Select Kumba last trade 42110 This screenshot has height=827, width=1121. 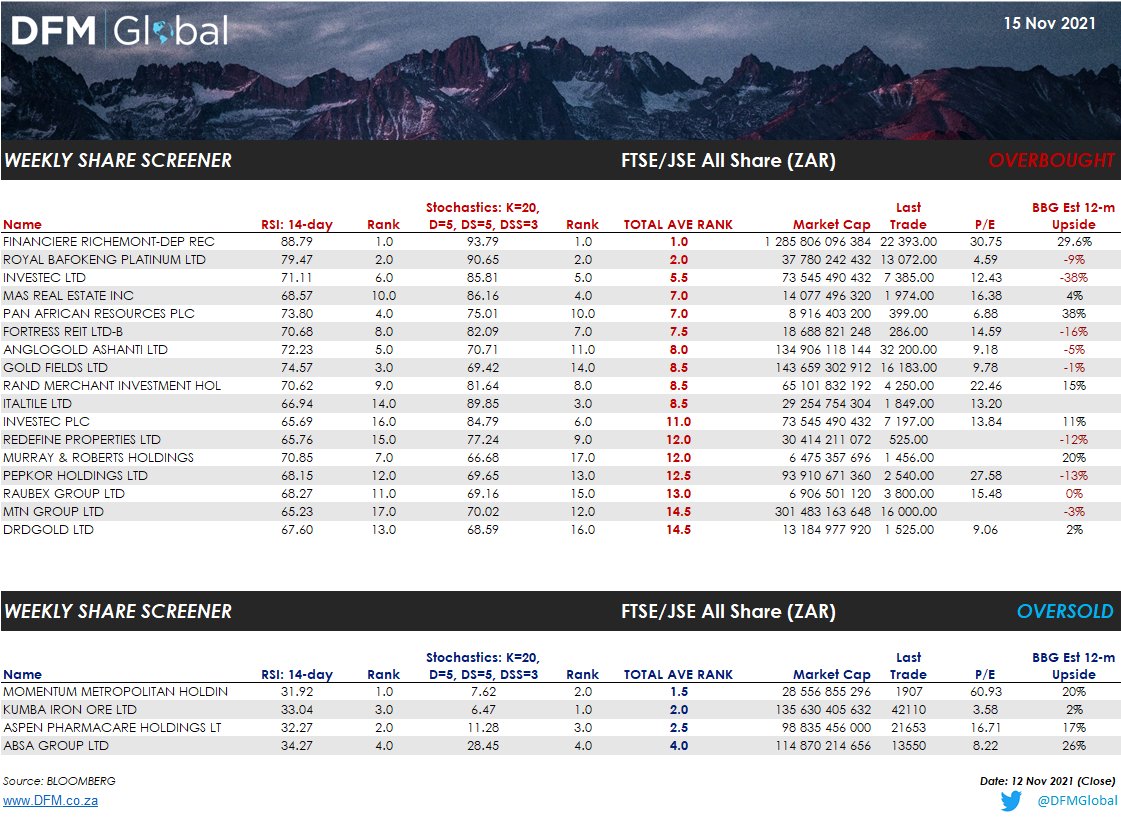pos(908,710)
